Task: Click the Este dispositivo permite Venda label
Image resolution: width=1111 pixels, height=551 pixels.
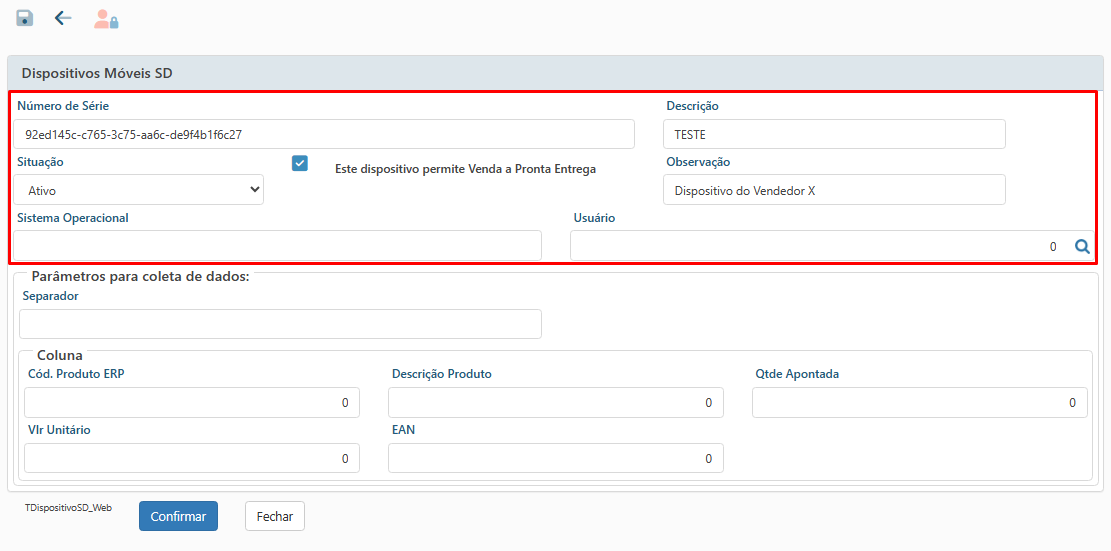Action: (466, 169)
